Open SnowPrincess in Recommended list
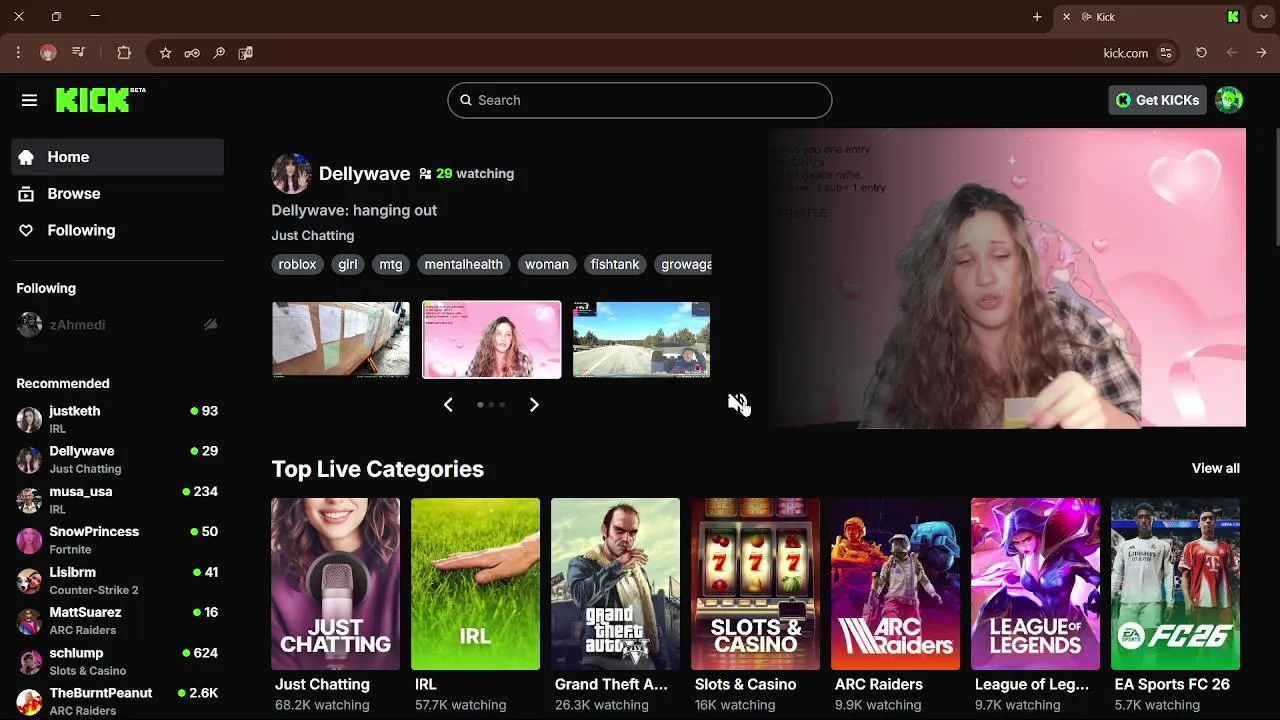 118,540
